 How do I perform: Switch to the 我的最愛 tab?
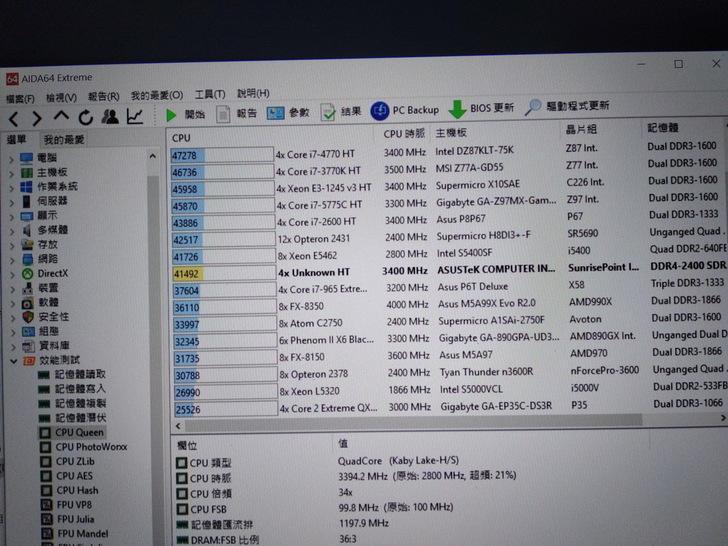pyautogui.click(x=64, y=140)
